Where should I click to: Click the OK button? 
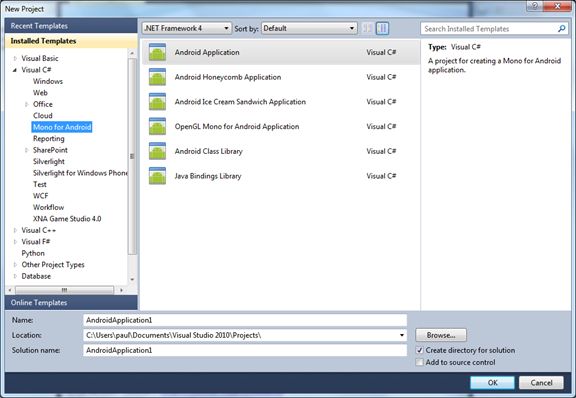(x=492, y=383)
